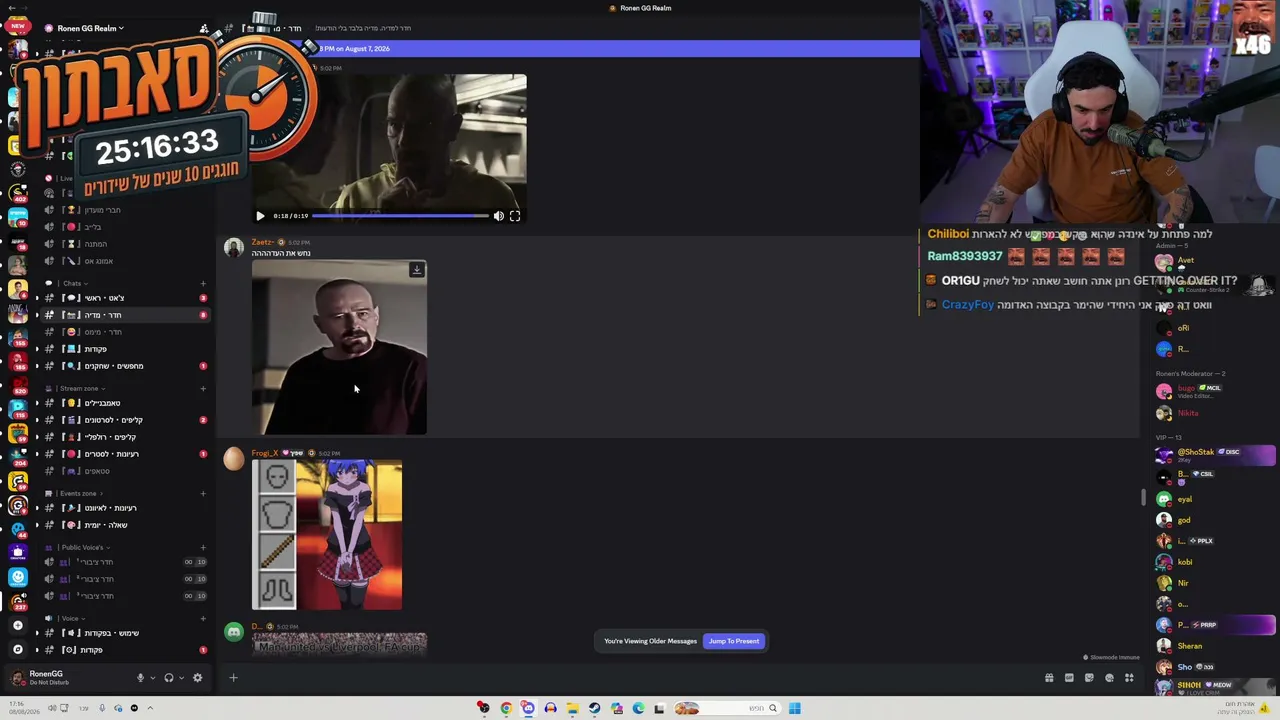Open Google Chrome from the taskbar
The image size is (1280, 720).
pyautogui.click(x=506, y=709)
